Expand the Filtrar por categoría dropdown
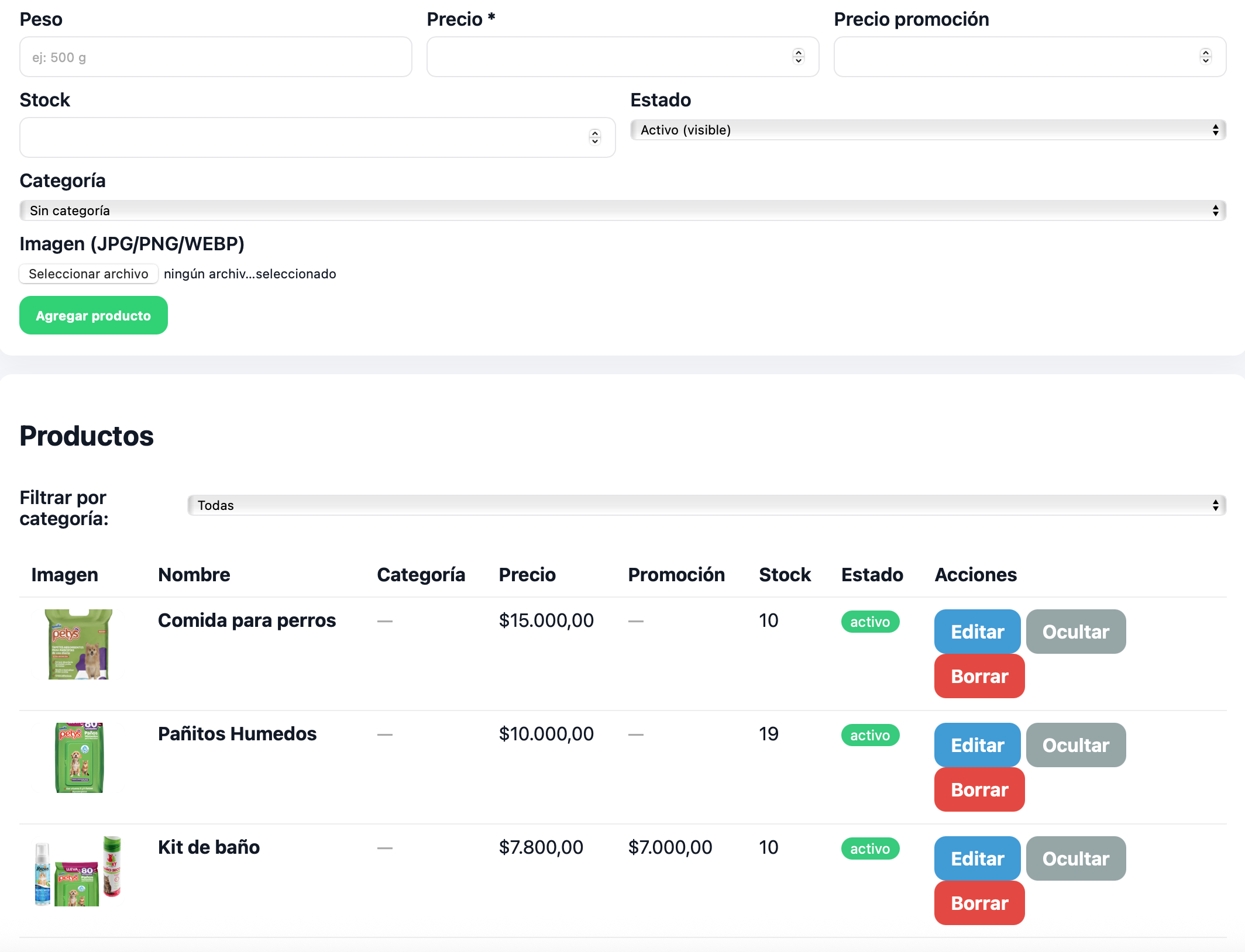This screenshot has height=952, width=1245. coord(706,505)
